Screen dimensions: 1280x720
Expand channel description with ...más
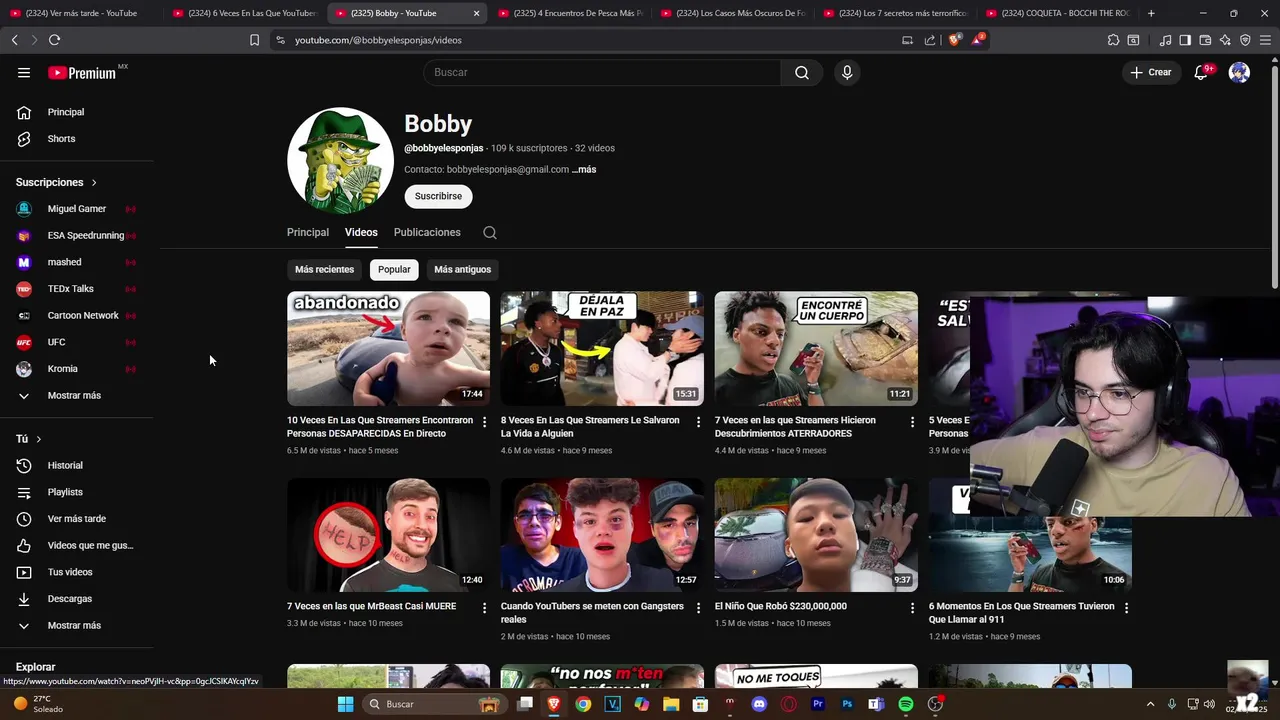pyautogui.click(x=584, y=170)
